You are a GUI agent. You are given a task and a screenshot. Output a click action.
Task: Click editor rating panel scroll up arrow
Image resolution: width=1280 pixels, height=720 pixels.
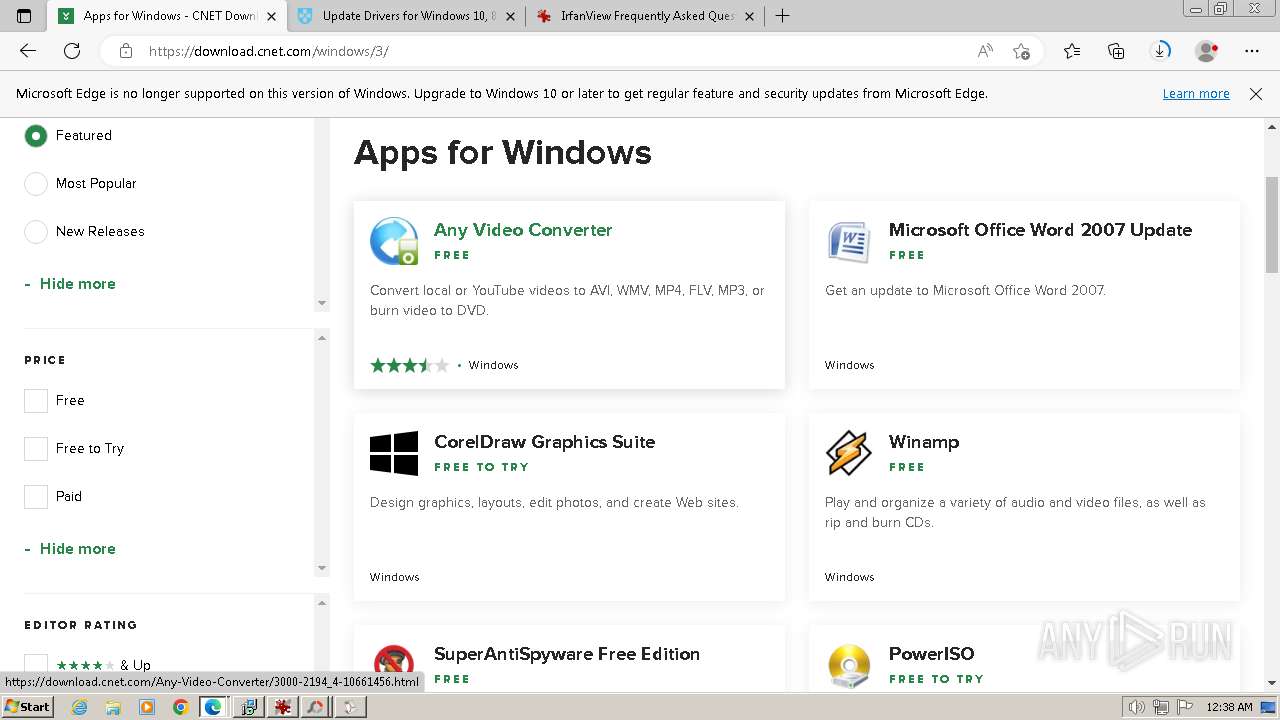(322, 603)
